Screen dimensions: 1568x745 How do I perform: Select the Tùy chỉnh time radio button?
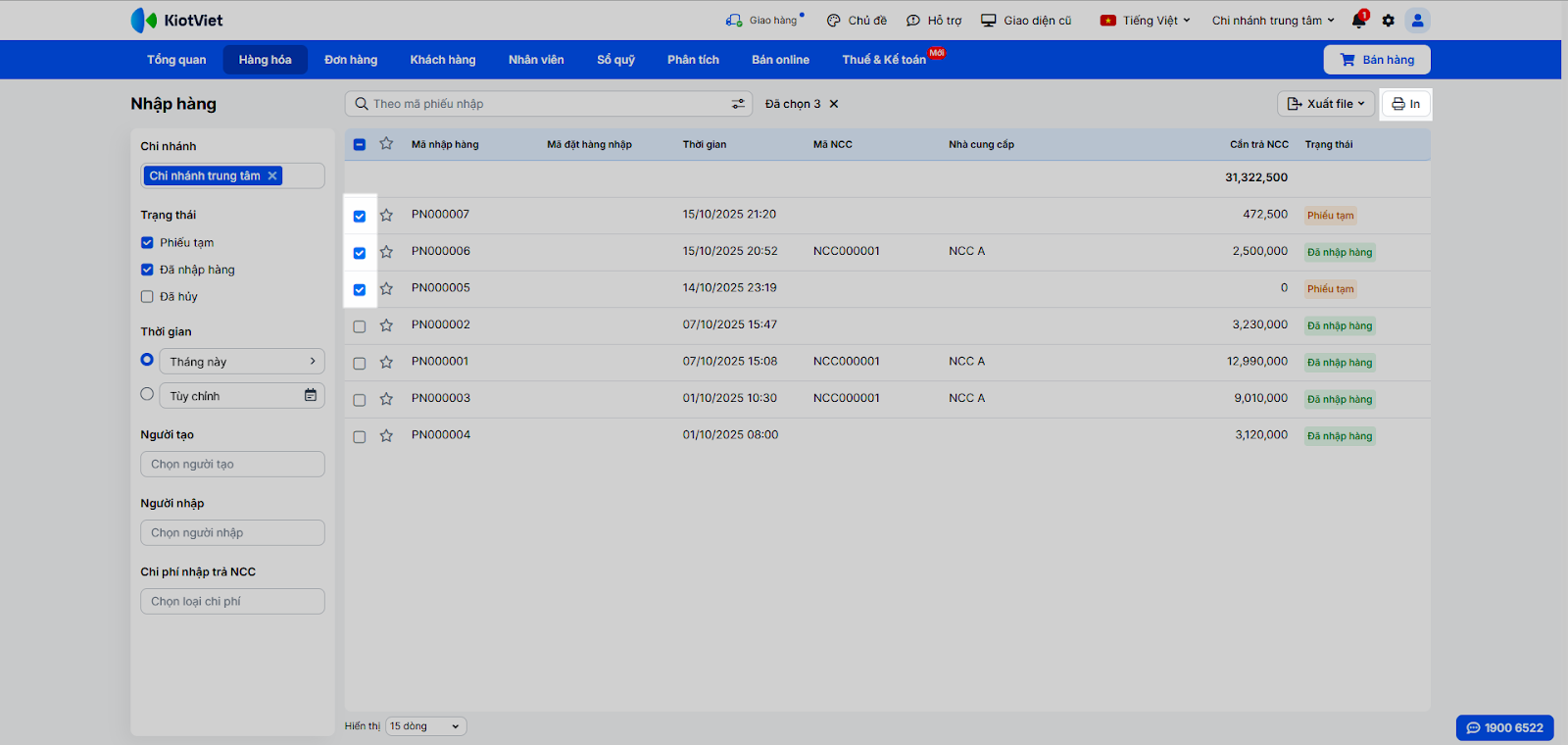tap(147, 394)
